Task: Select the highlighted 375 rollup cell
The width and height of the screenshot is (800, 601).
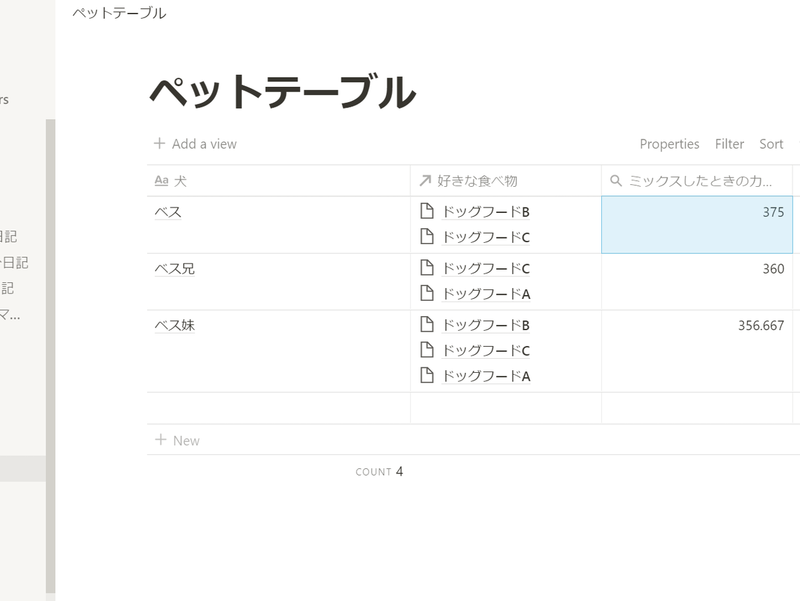Action: pos(696,223)
